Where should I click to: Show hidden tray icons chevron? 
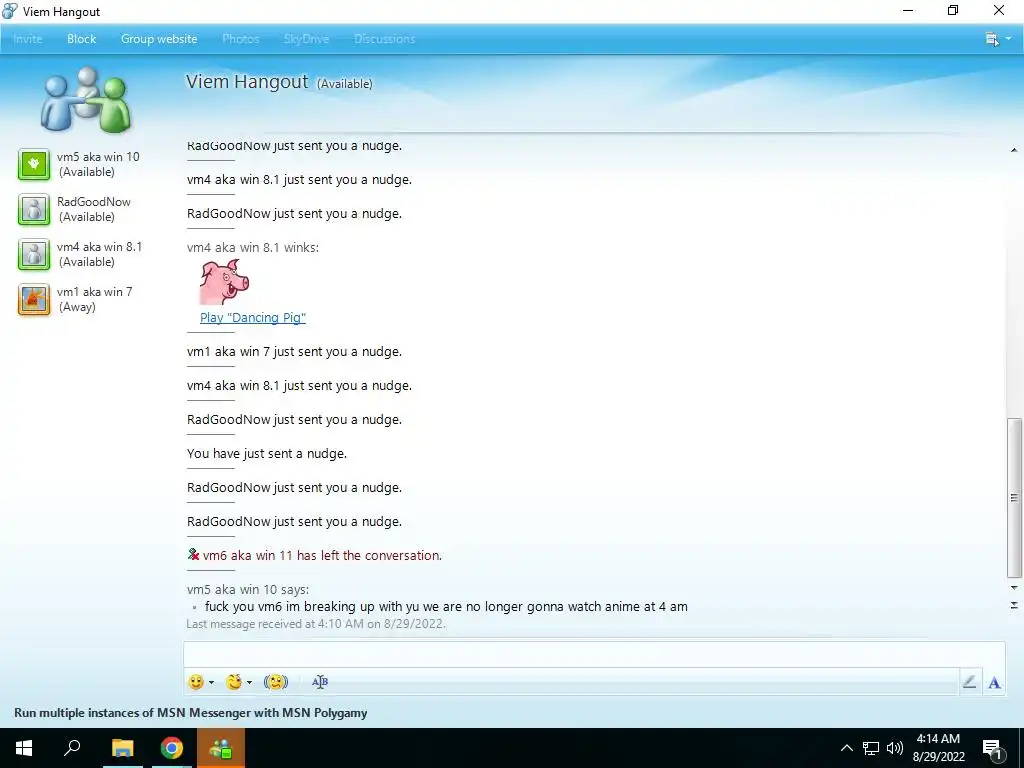tap(846, 748)
